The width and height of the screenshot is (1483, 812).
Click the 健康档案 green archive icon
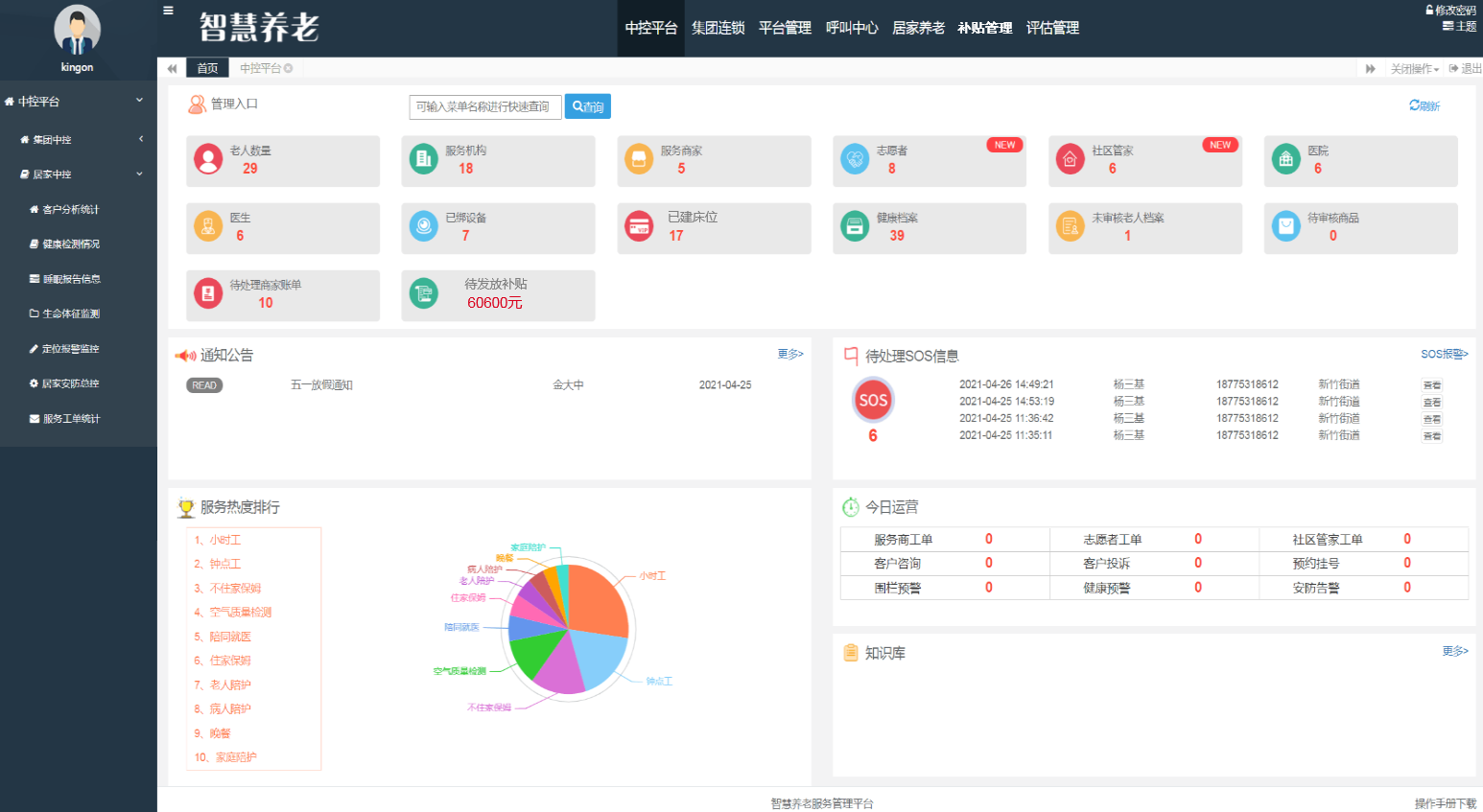pyautogui.click(x=855, y=226)
